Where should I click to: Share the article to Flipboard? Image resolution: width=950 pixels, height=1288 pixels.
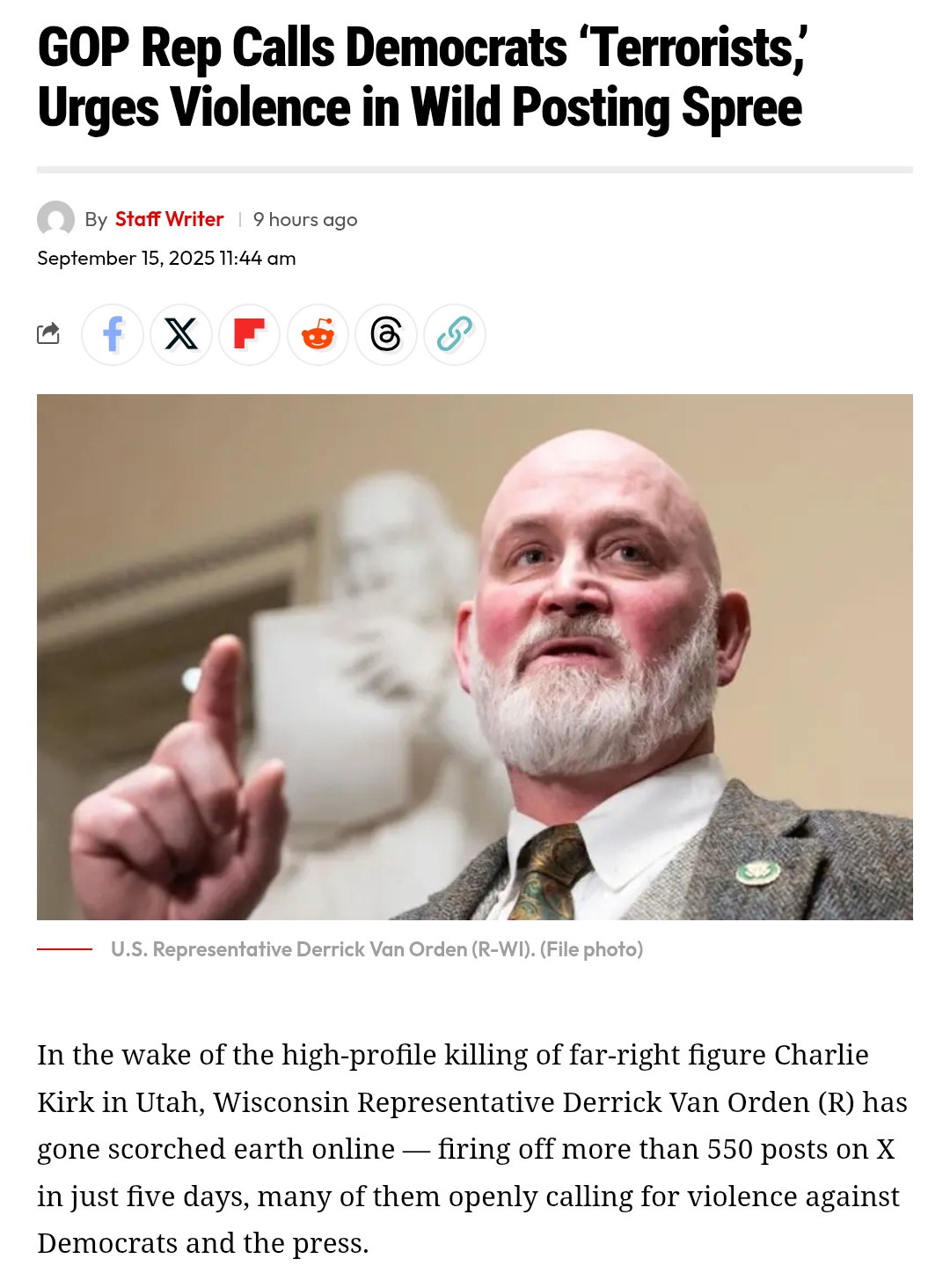pos(250,334)
